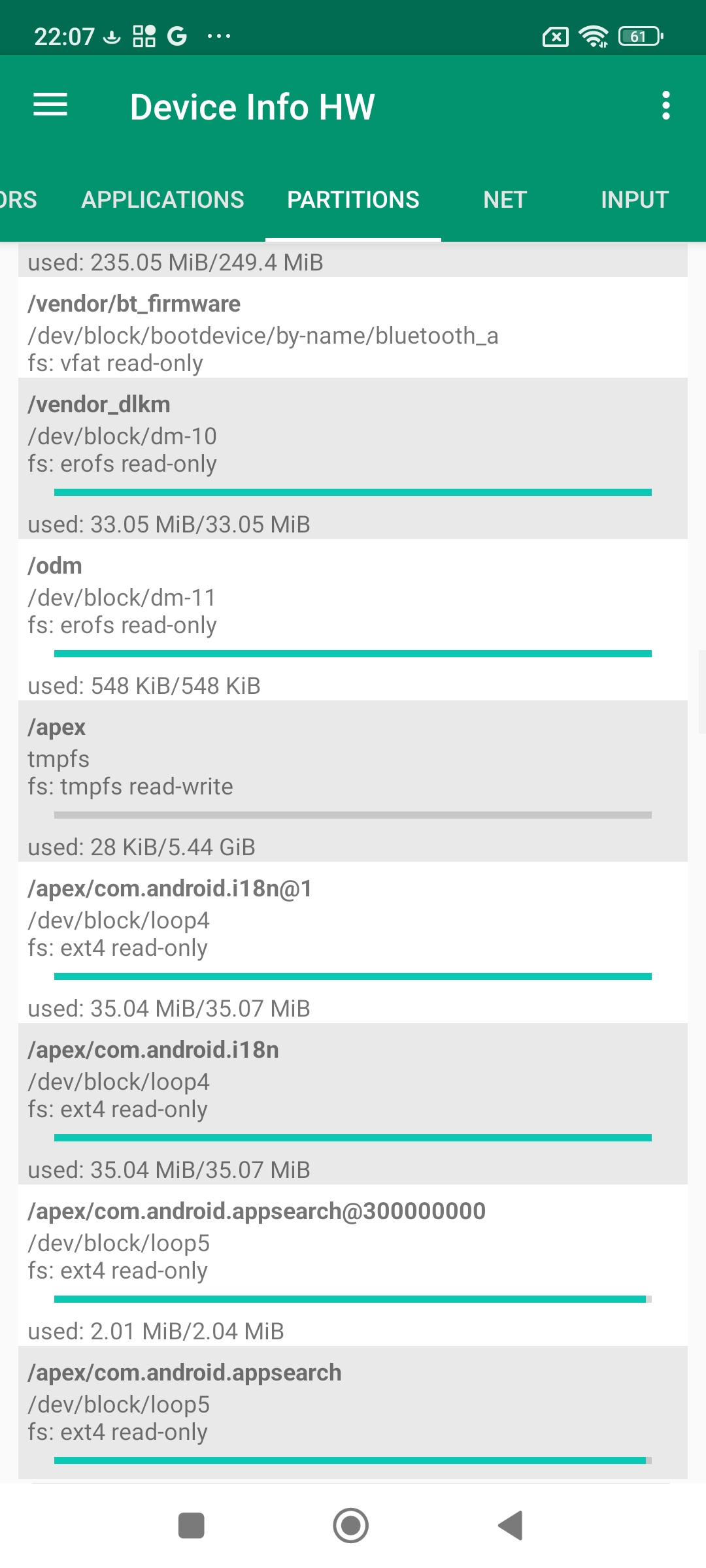The height and width of the screenshot is (1568, 706).
Task: Tap the /vendor_dlkm partition name
Action: pyautogui.click(x=99, y=404)
